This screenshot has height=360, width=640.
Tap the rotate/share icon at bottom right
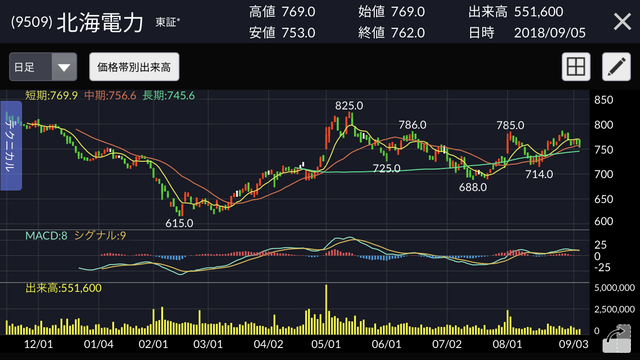pos(616,339)
